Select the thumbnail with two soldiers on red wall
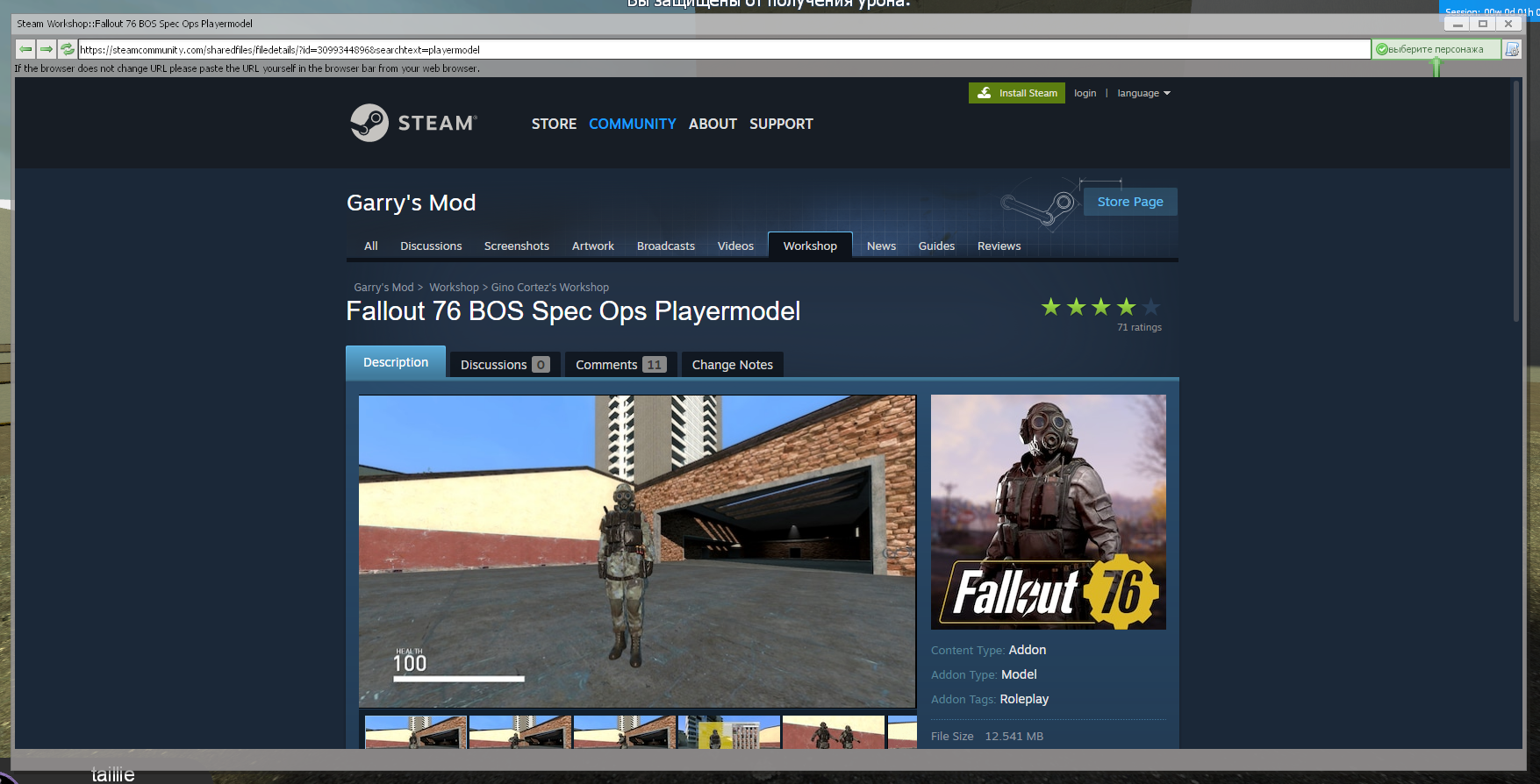Viewport: 1540px width, 784px height. pos(834,732)
